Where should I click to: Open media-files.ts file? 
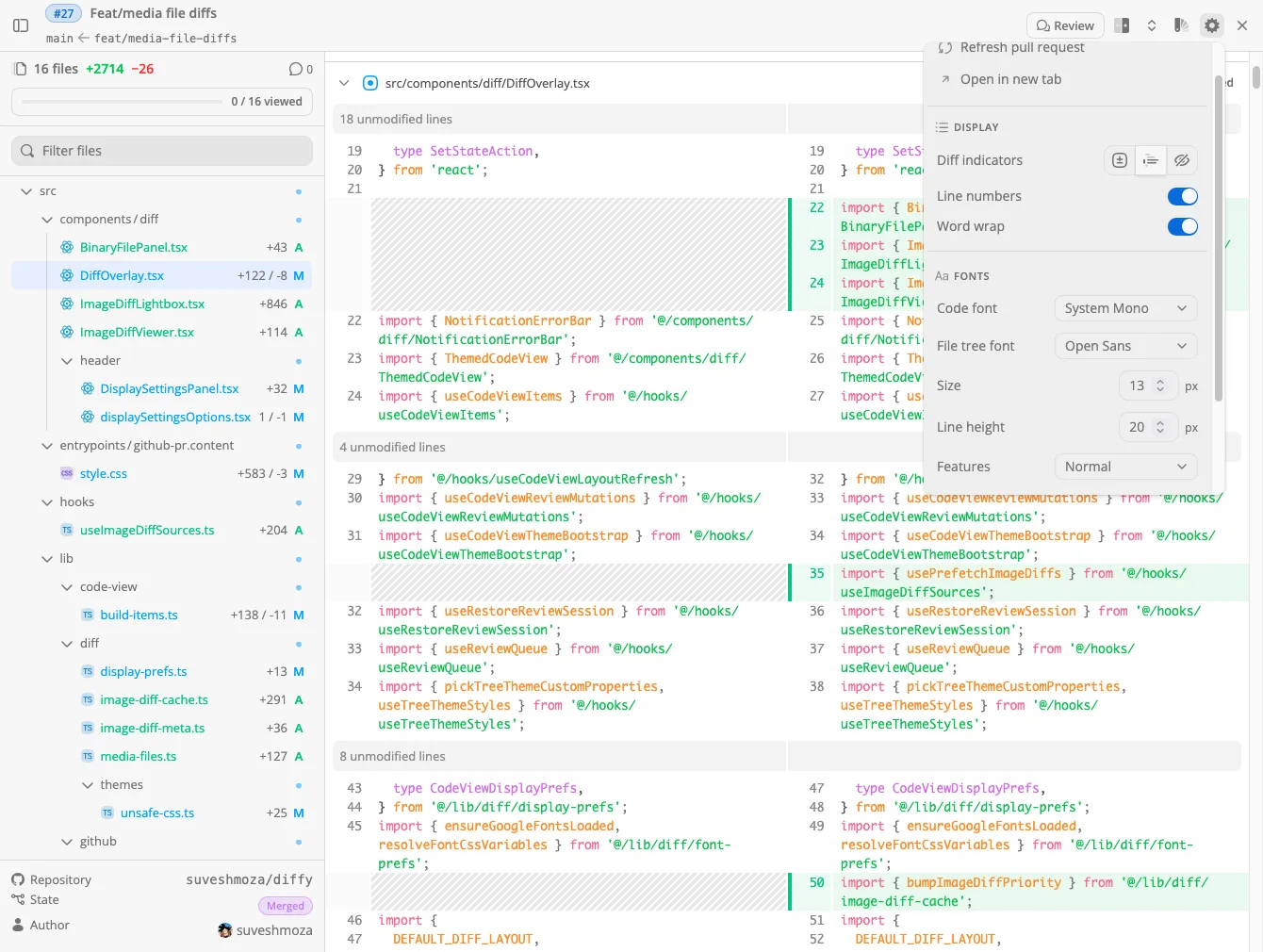162,756
